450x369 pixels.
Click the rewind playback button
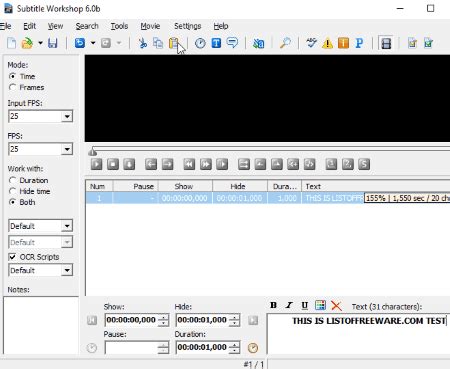189,164
